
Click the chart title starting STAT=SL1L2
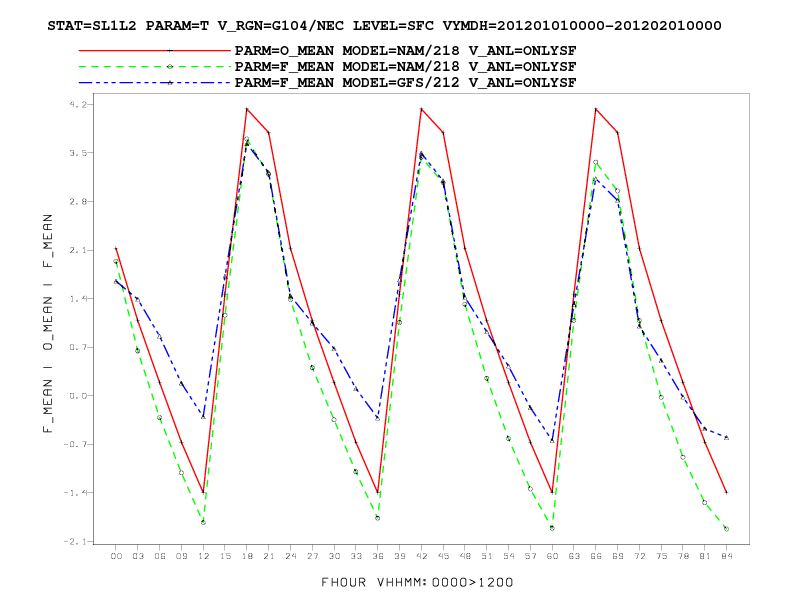(384, 26)
